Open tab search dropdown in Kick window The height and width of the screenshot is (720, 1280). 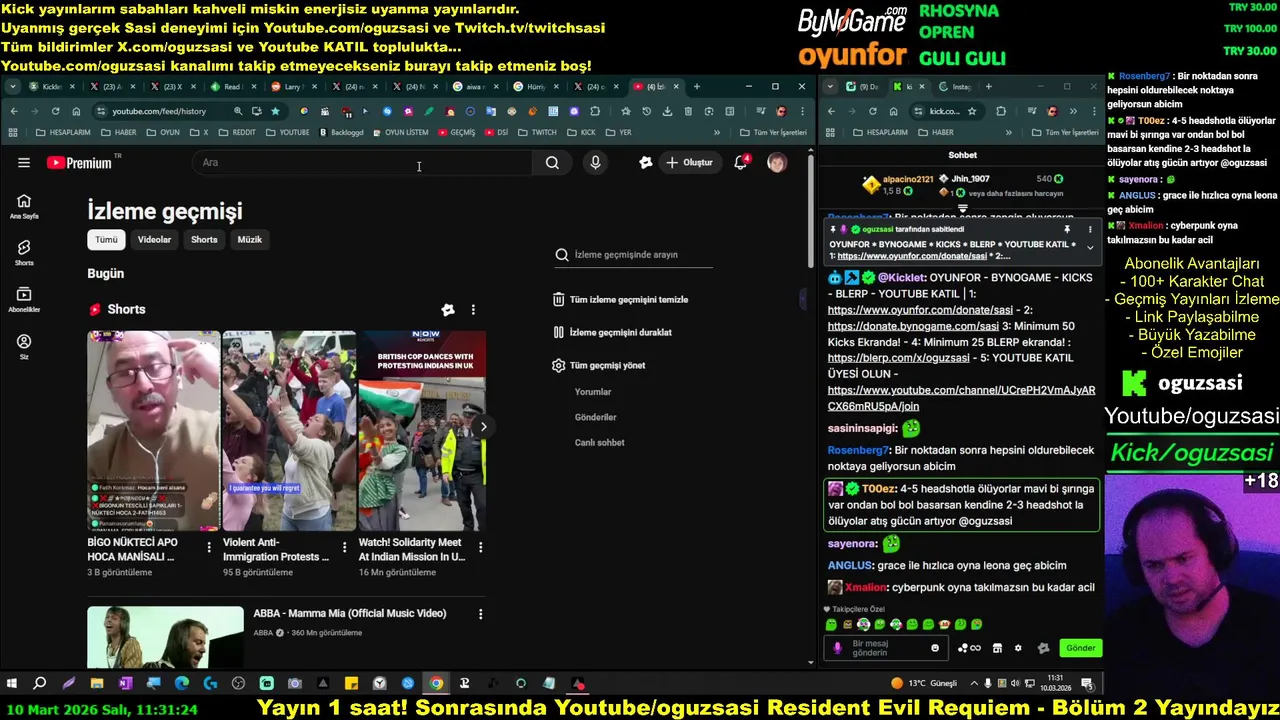832,87
